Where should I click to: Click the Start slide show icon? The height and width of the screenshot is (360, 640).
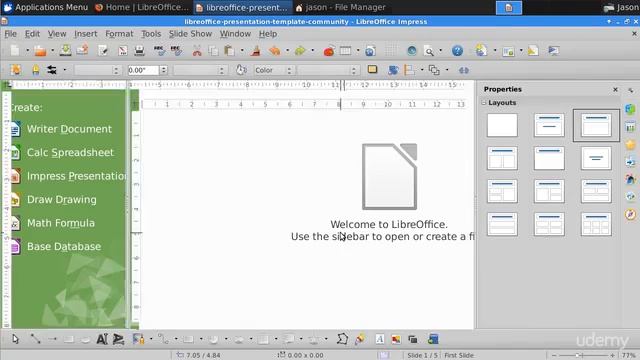(x=553, y=51)
